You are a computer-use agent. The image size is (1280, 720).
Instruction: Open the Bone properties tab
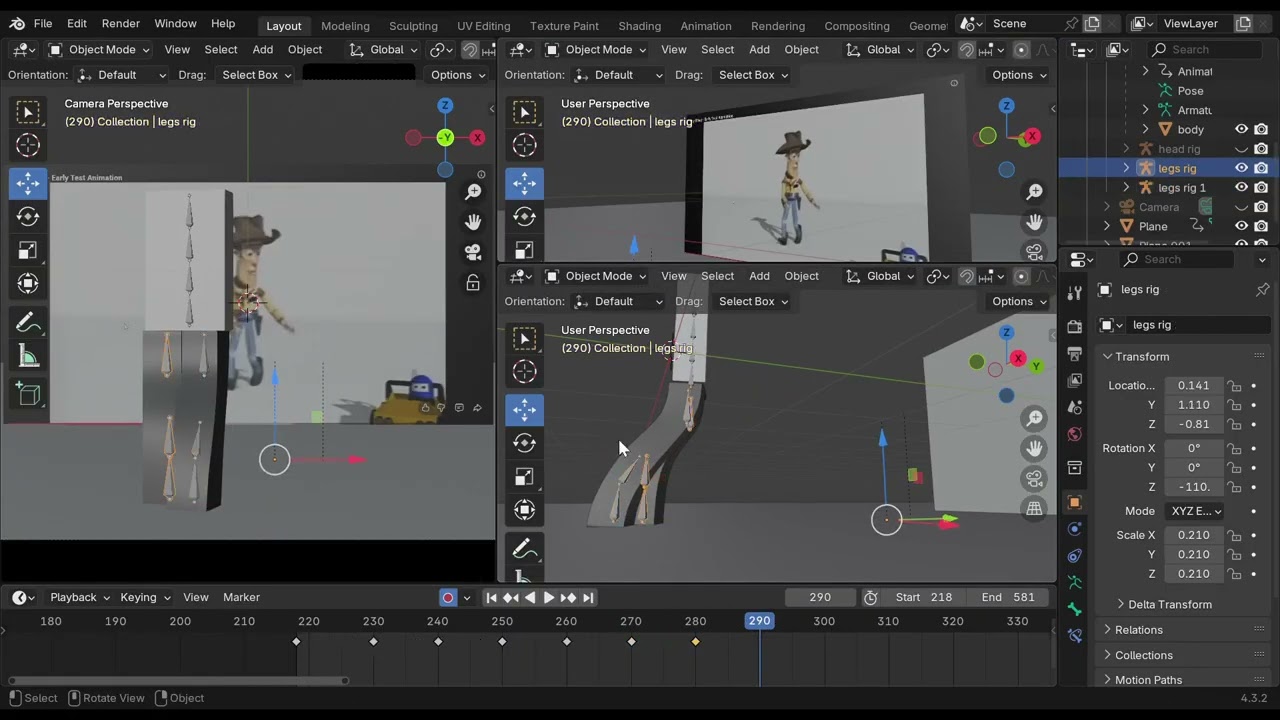pos(1075,609)
